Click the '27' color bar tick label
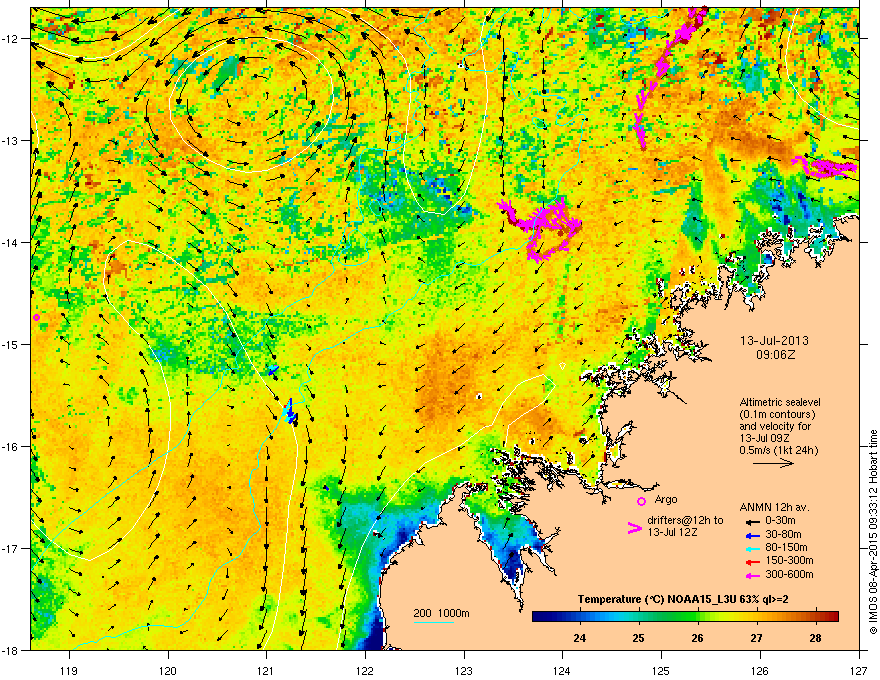The image size is (880, 680). pos(757,638)
